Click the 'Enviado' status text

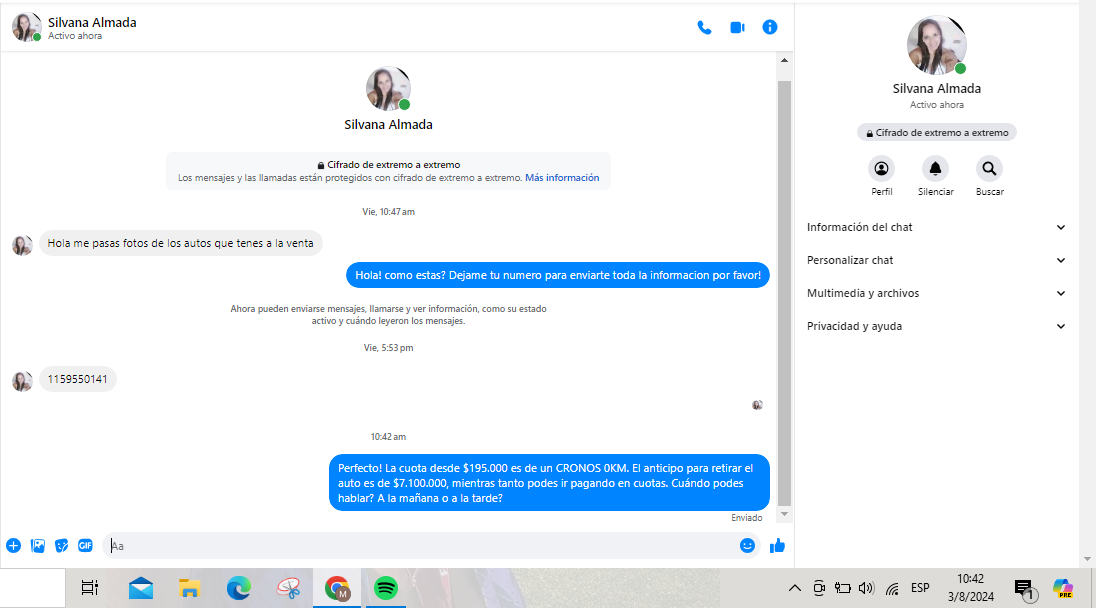coord(747,518)
